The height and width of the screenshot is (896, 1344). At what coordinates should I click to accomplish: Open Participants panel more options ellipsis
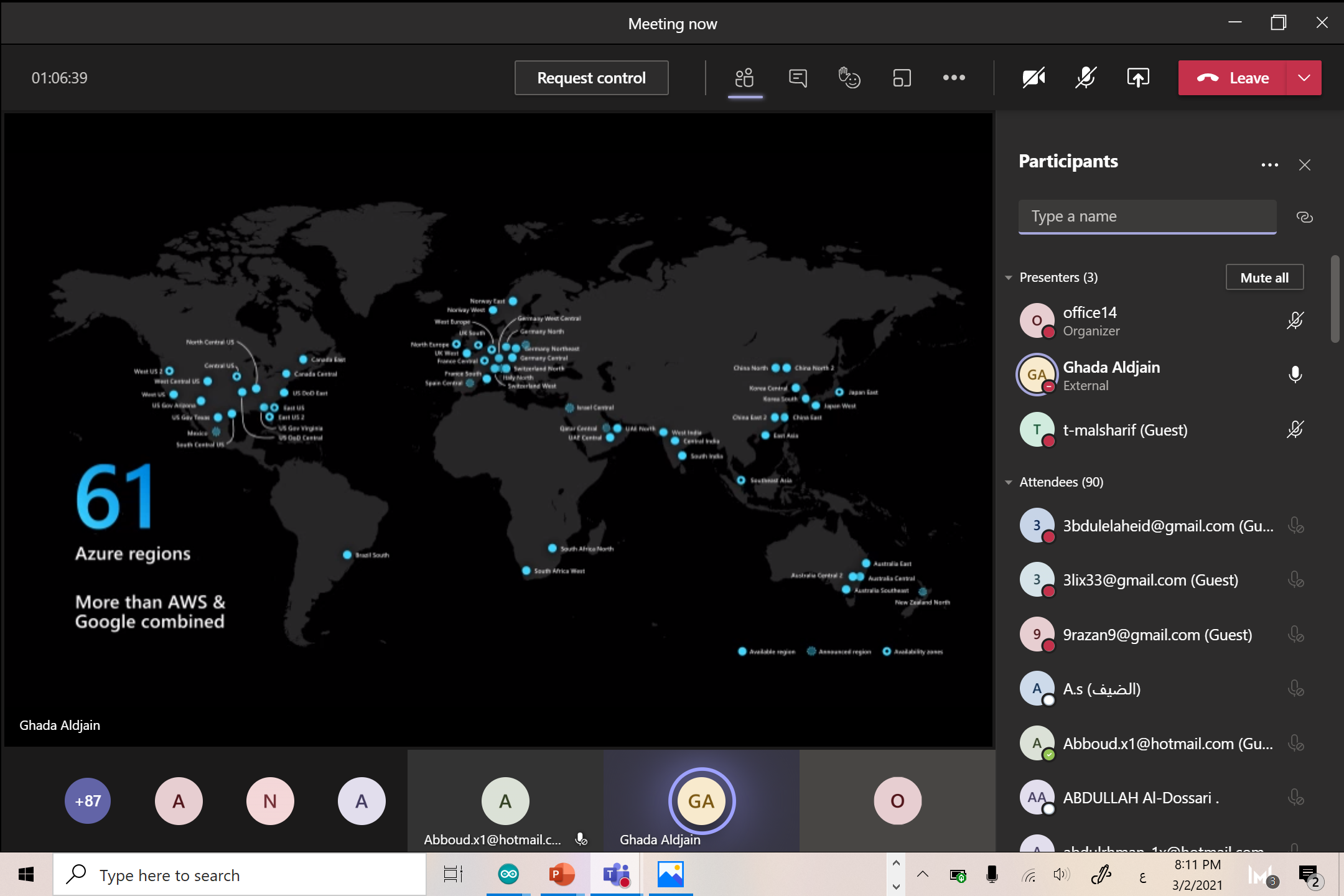click(1269, 165)
